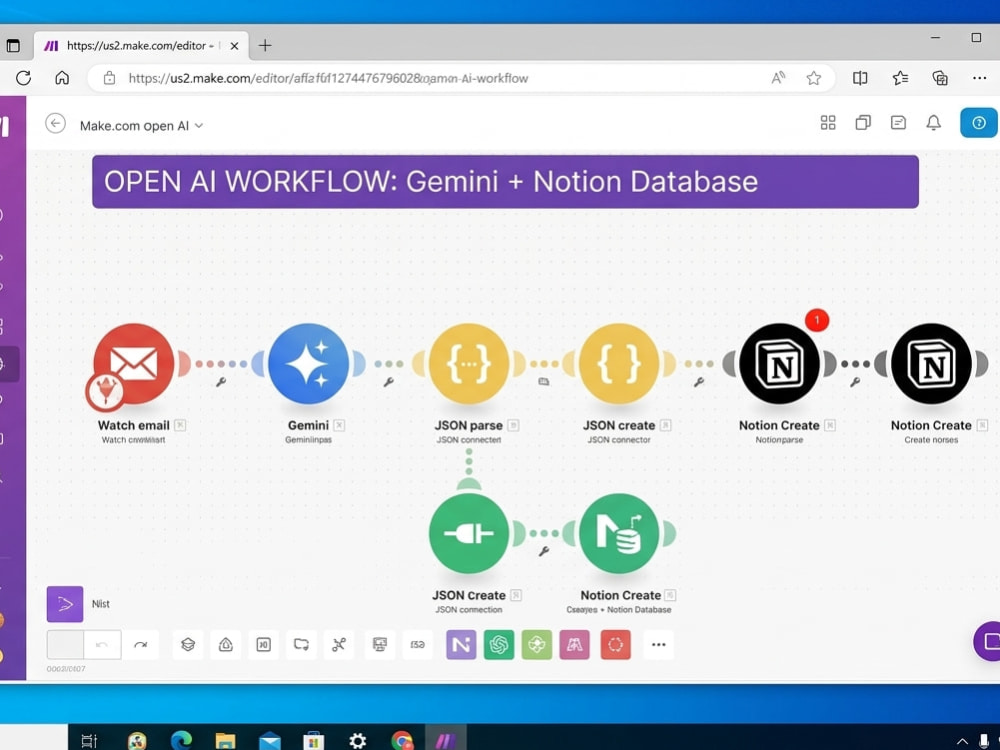Add page to favorites with the star icon
This screenshot has width=1000, height=750.
[813, 78]
